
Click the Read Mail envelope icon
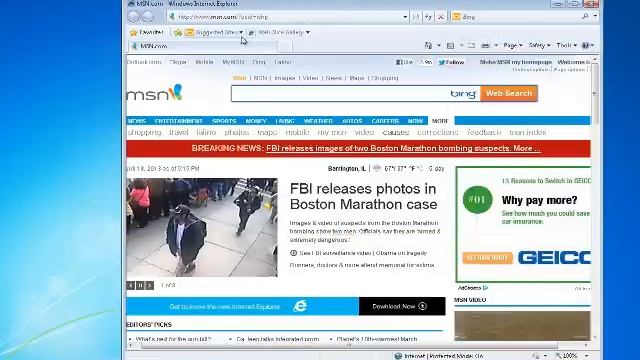pos(471,45)
